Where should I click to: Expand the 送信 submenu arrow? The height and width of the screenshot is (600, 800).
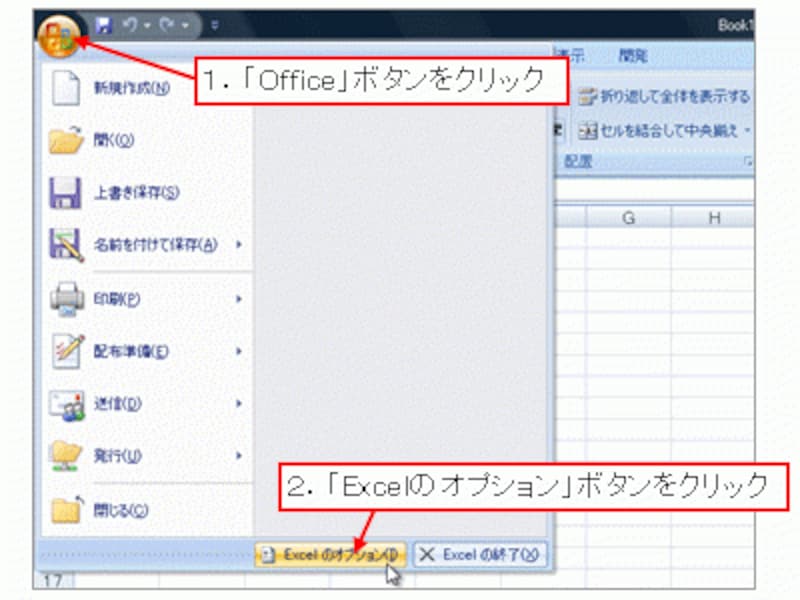pyautogui.click(x=238, y=404)
